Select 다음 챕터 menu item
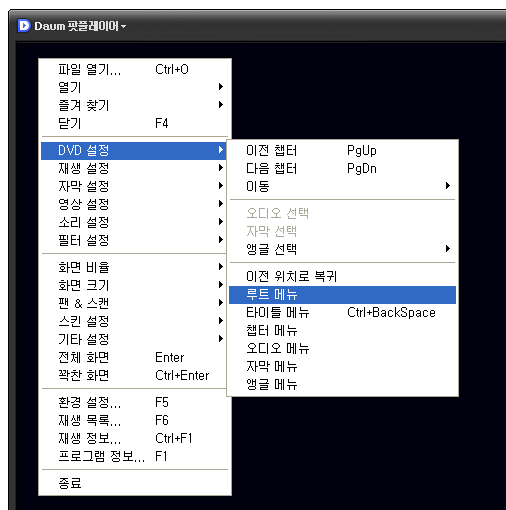Screen dimensions: 506x510 click(342, 168)
